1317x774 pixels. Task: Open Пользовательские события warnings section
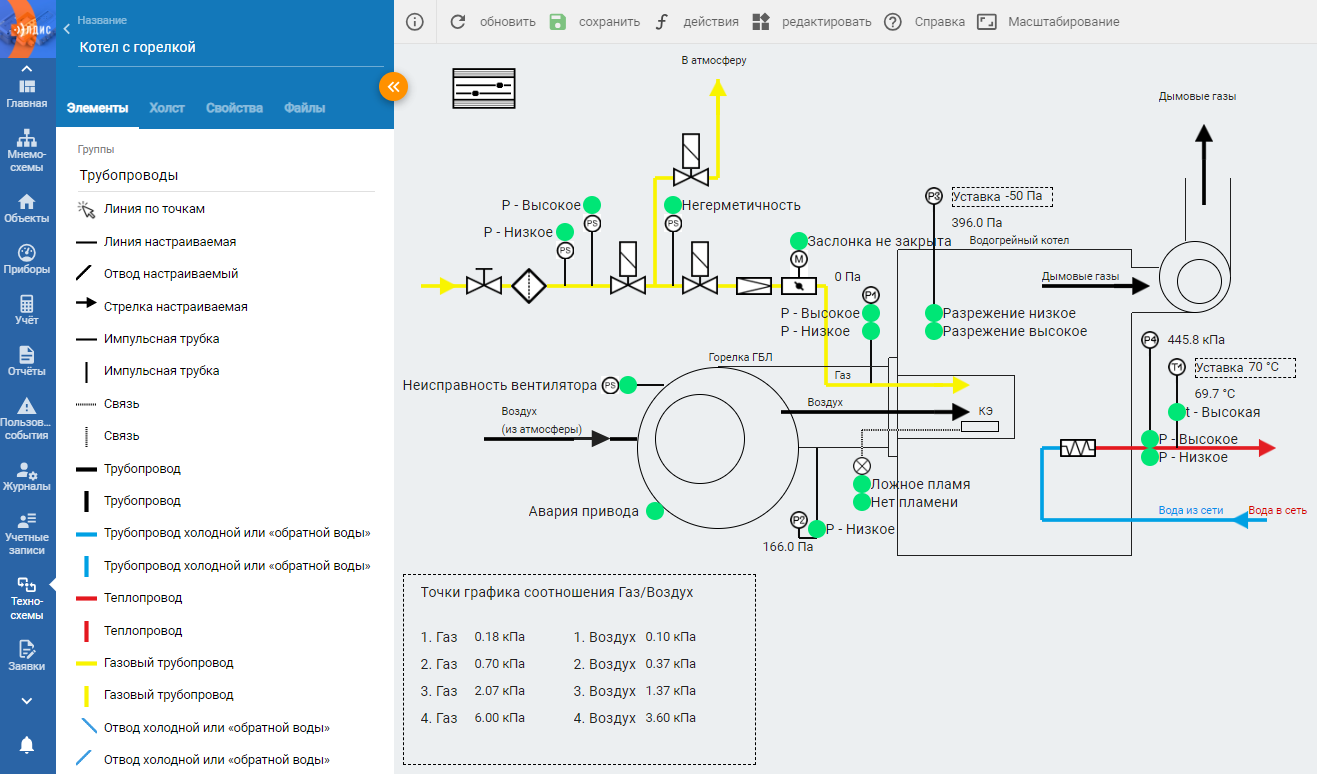(27, 419)
